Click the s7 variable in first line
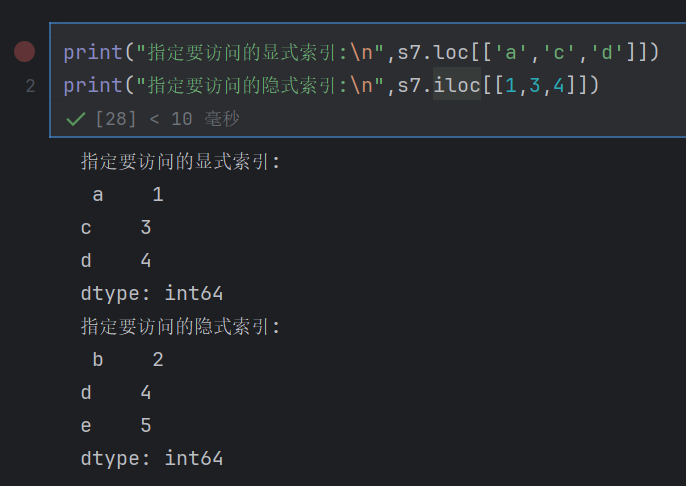The height and width of the screenshot is (486, 686). tap(409, 52)
